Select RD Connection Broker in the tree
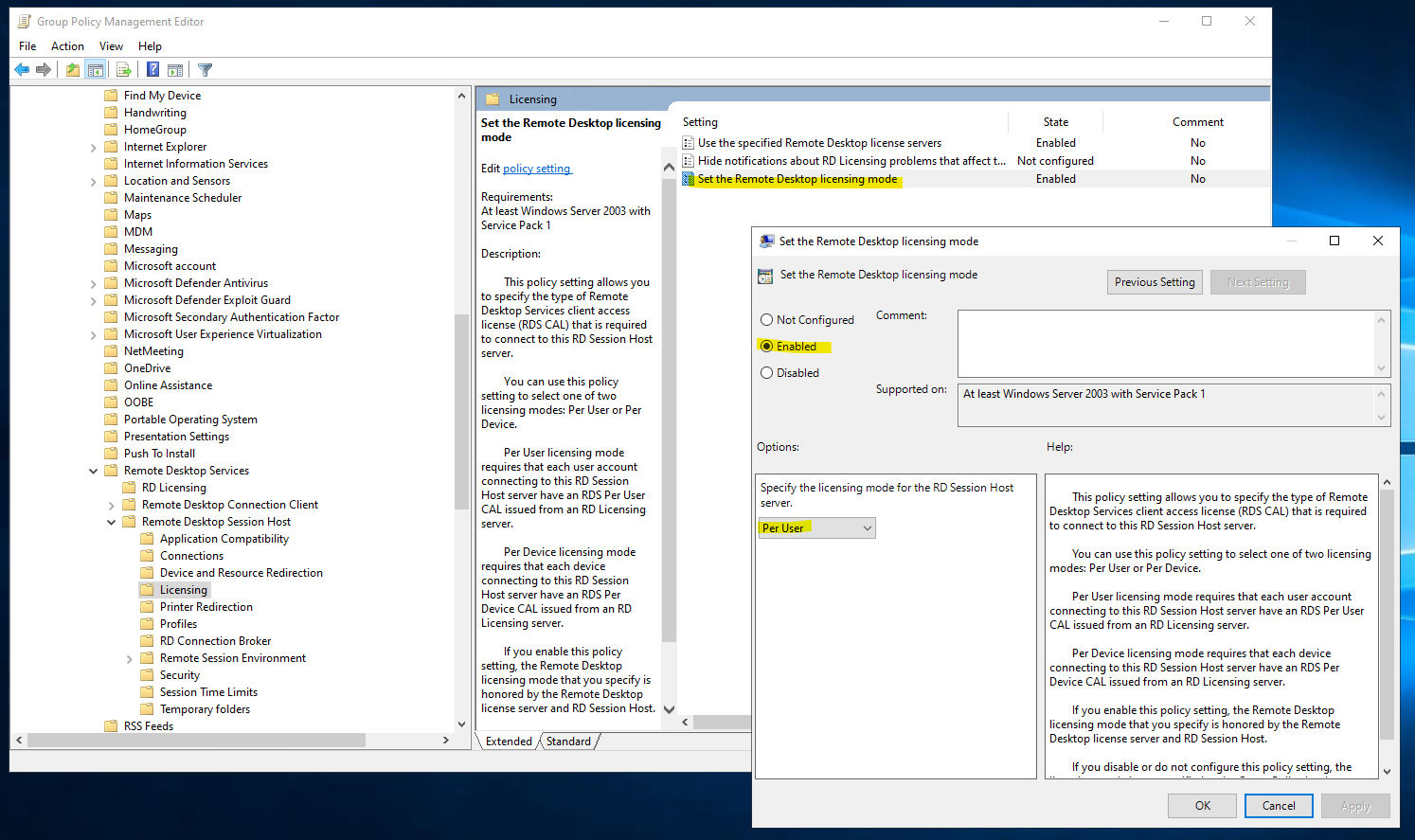 pos(216,641)
